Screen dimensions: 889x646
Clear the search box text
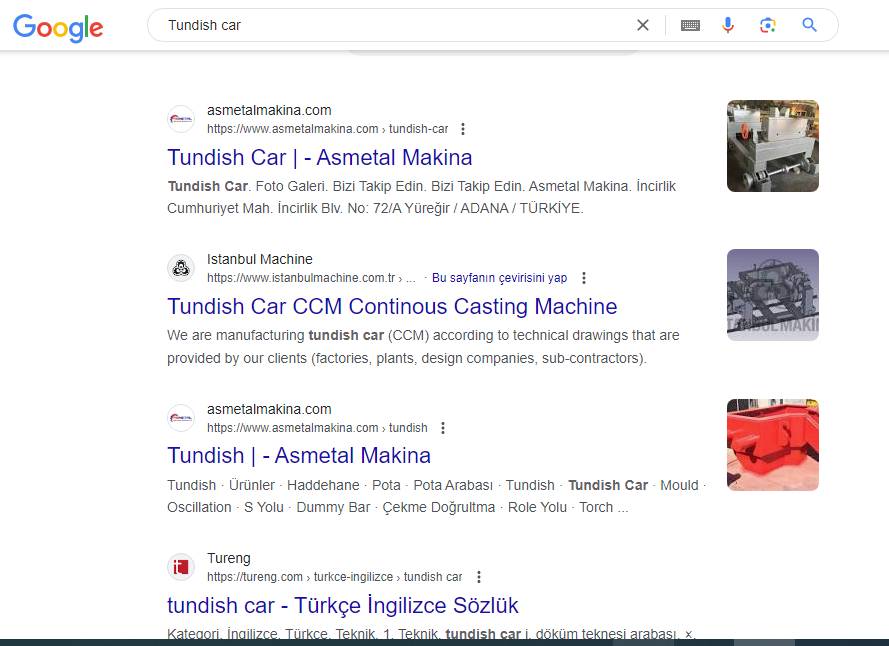click(x=643, y=25)
